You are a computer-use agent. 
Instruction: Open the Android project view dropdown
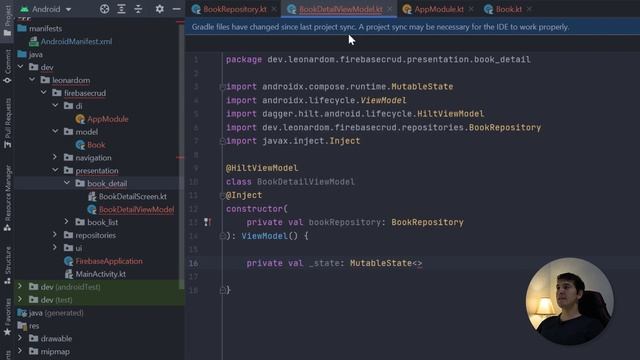[46, 9]
